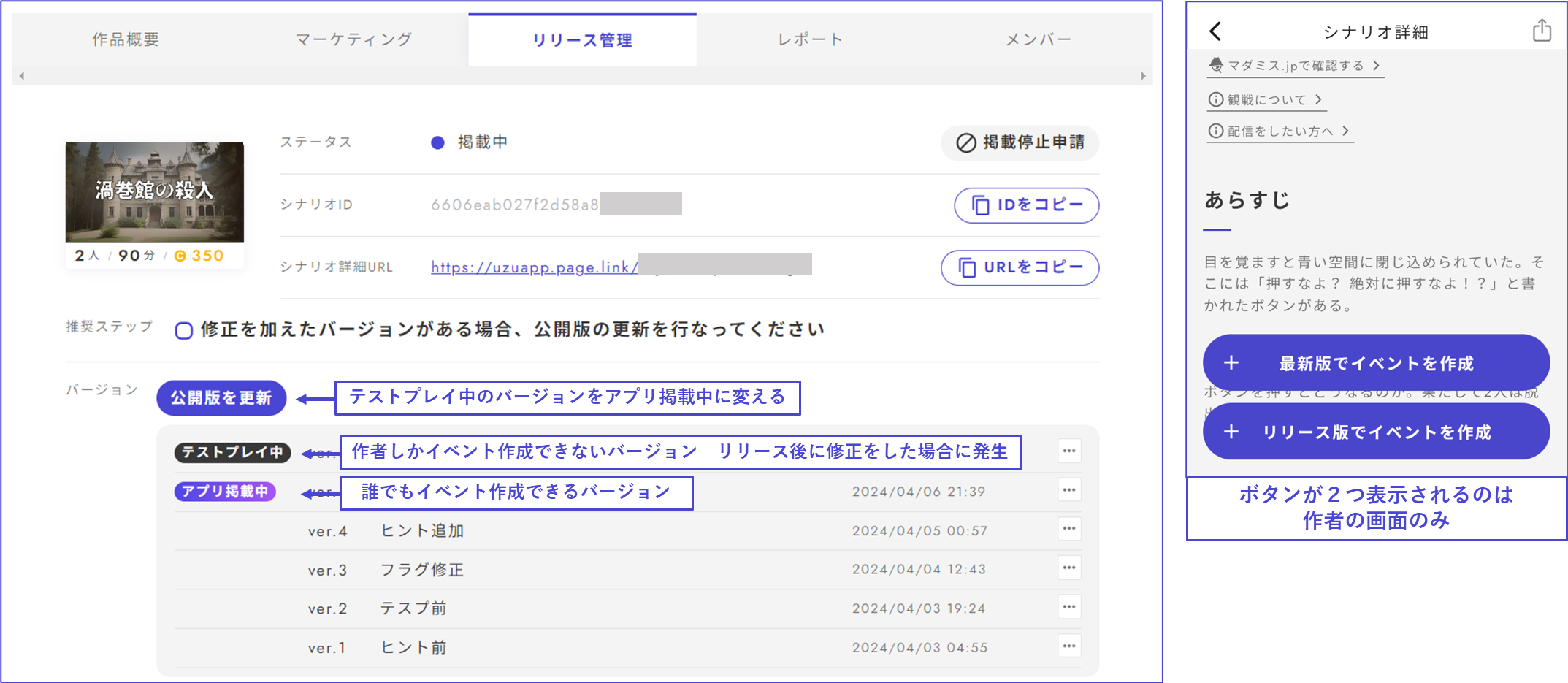1568x683 pixels.
Task: Open more options for the アプリ掲載中 version
Action: tap(1069, 490)
